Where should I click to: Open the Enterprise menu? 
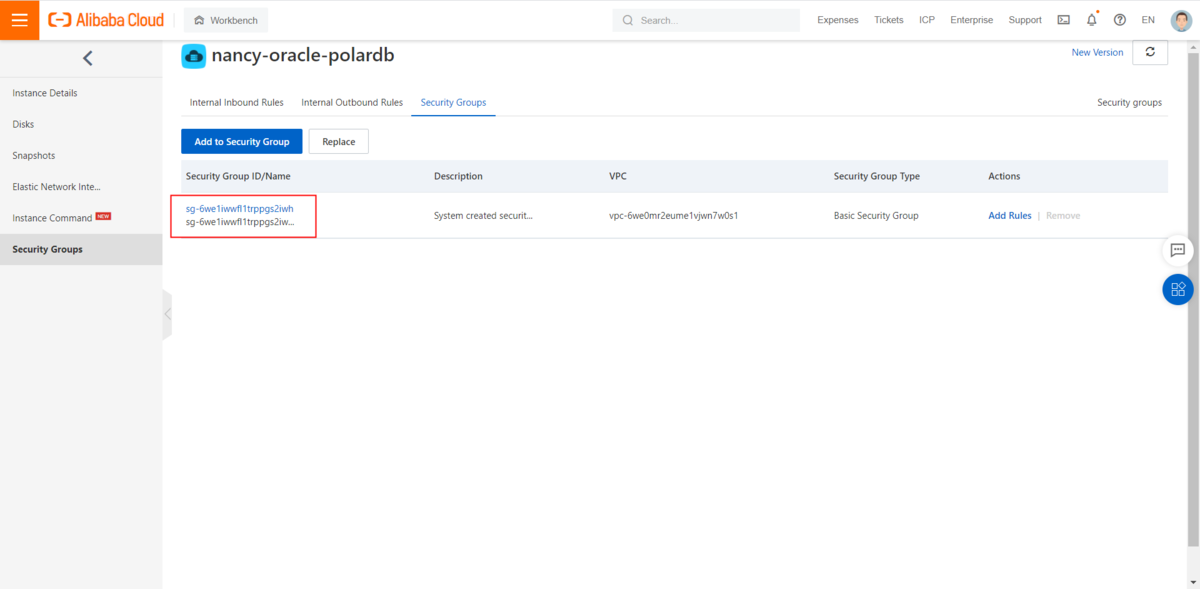point(971,20)
